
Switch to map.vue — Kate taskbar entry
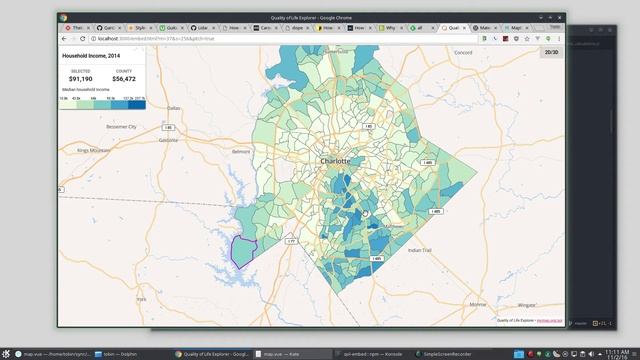coord(293,354)
